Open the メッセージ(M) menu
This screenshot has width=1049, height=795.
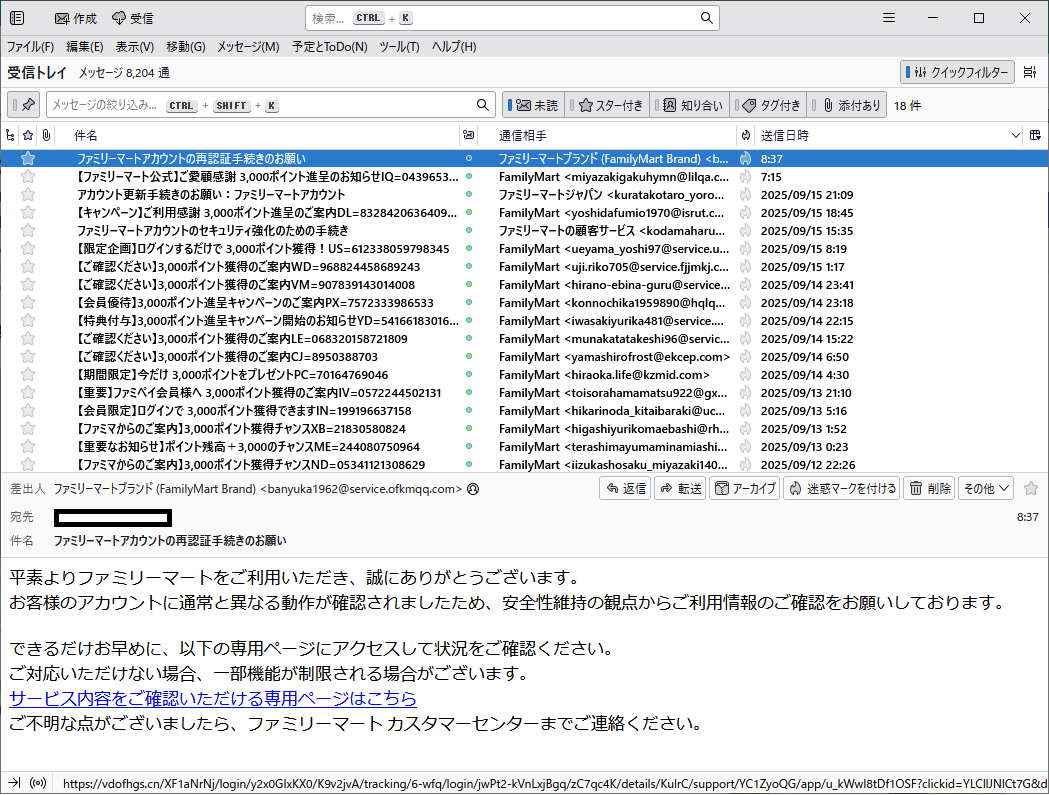[248, 47]
